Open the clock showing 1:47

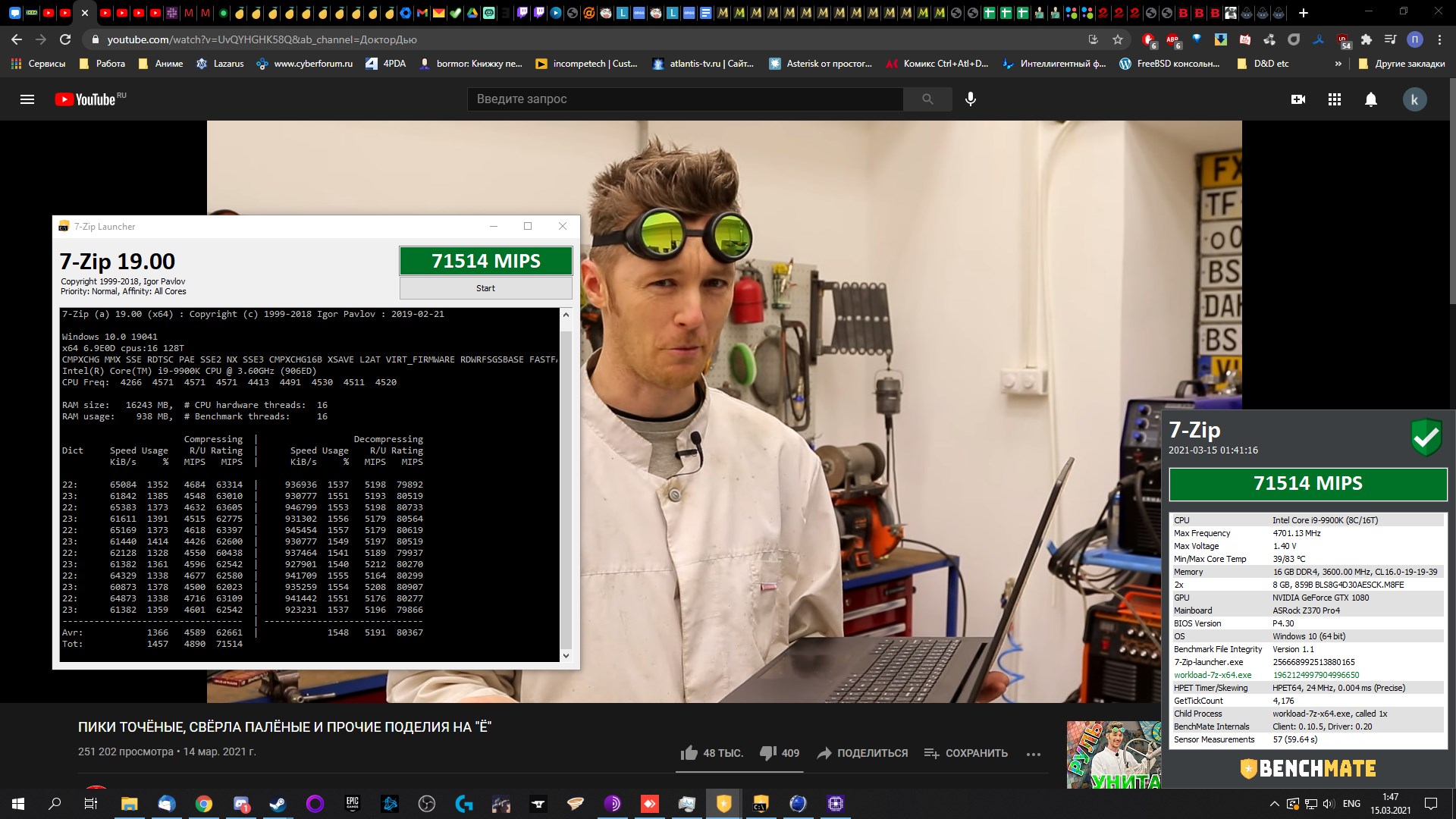[1390, 804]
